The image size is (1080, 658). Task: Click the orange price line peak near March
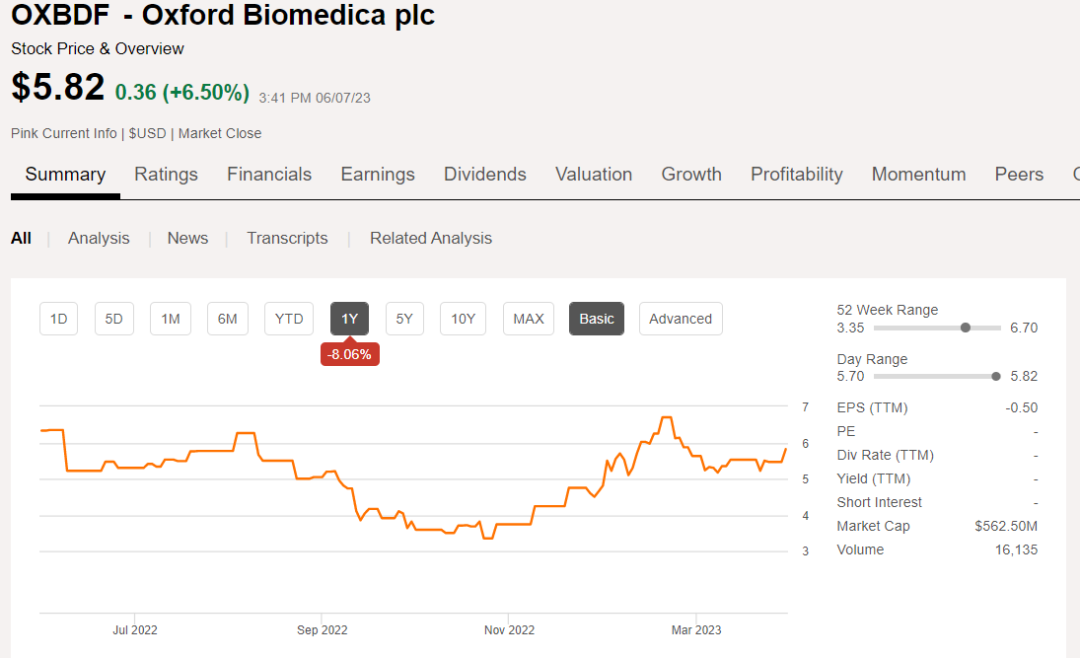pos(666,418)
